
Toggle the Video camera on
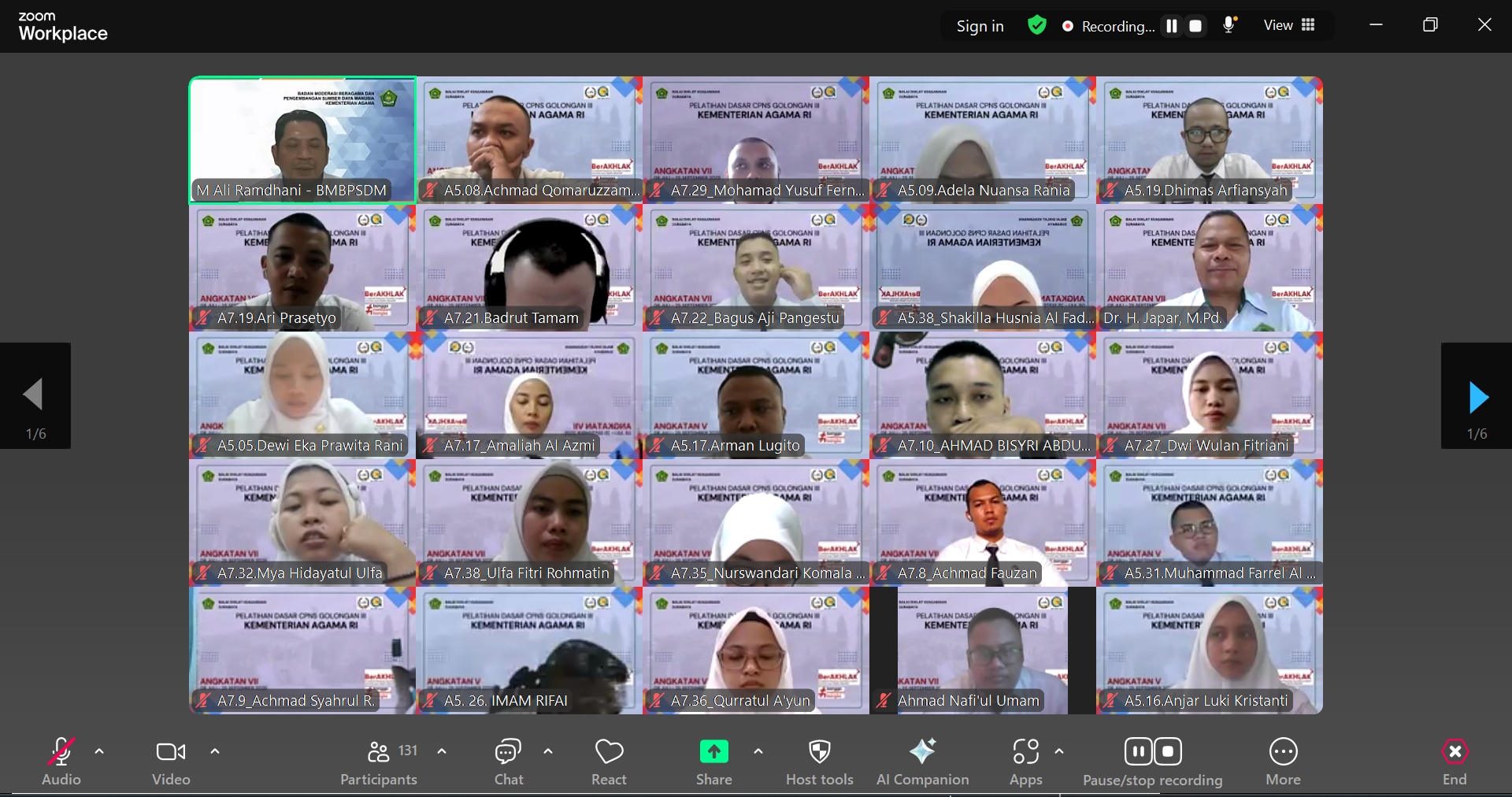[x=171, y=752]
